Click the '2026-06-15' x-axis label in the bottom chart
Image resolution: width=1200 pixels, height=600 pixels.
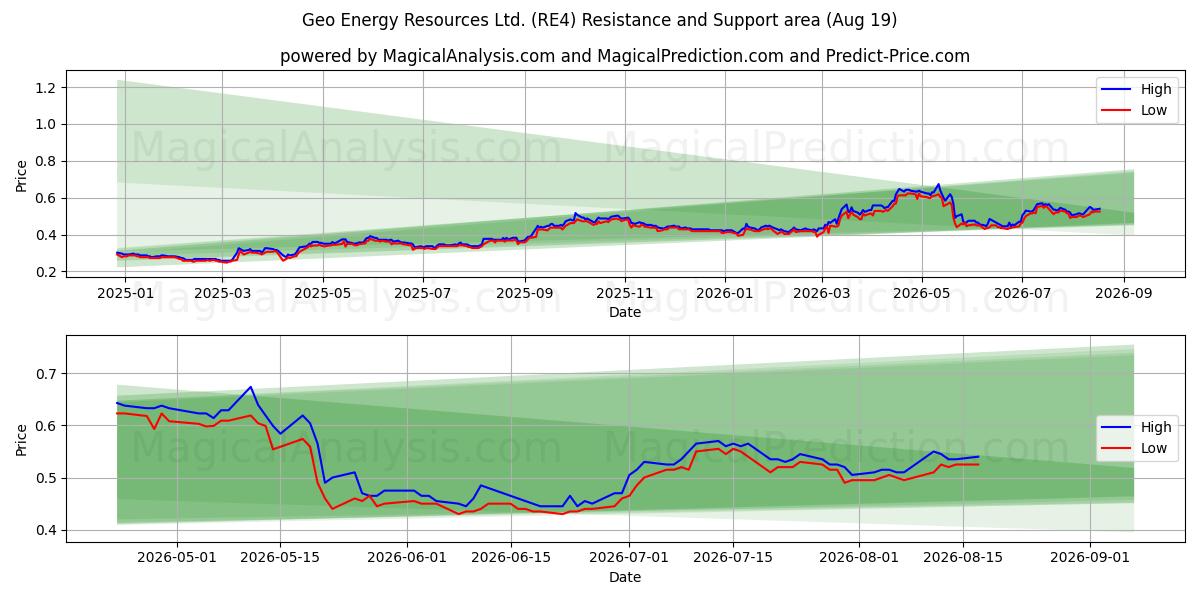511,560
